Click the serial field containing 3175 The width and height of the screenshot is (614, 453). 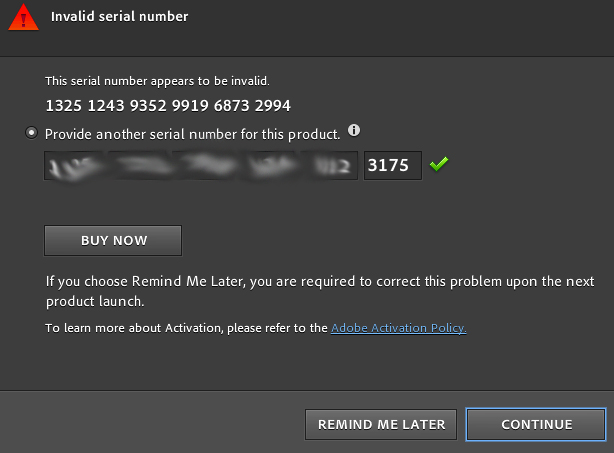point(393,166)
